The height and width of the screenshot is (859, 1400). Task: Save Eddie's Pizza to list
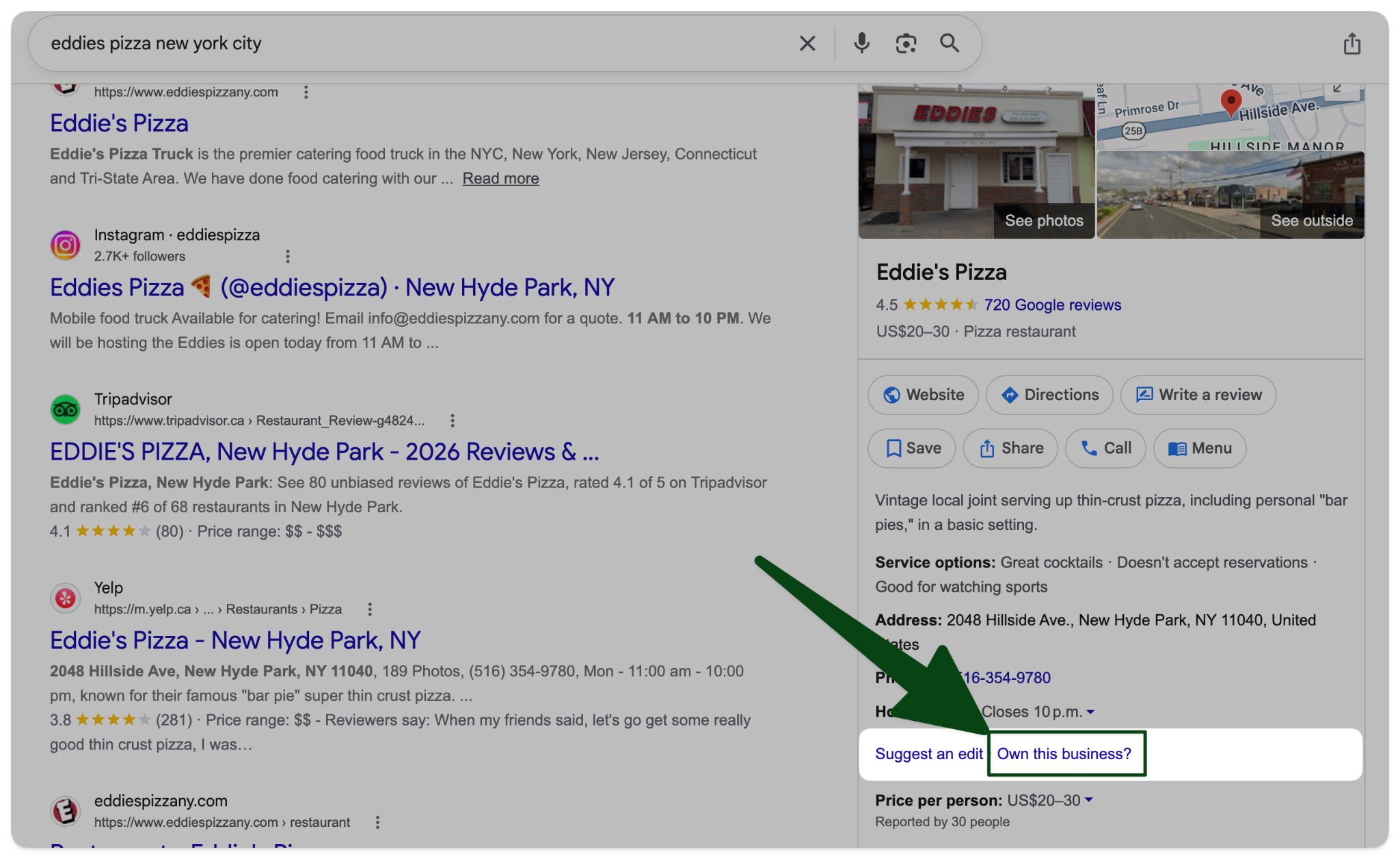(x=912, y=448)
